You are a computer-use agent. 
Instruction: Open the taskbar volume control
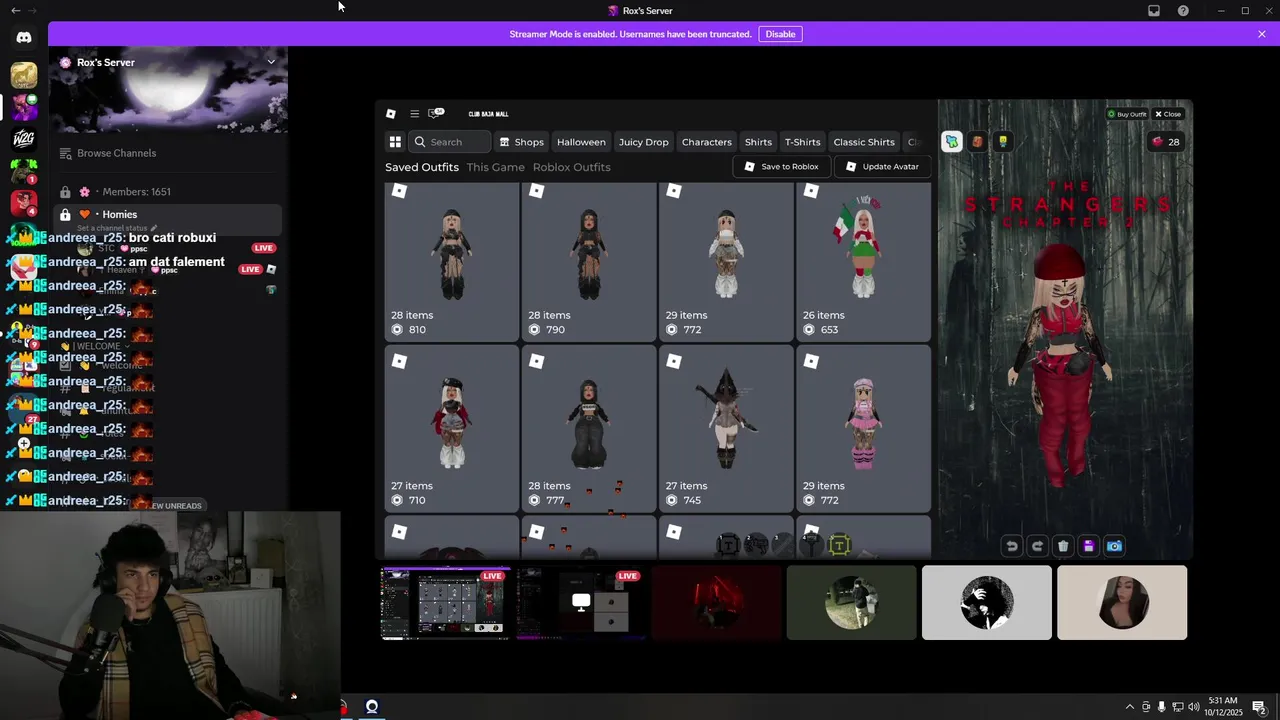click(x=1193, y=707)
